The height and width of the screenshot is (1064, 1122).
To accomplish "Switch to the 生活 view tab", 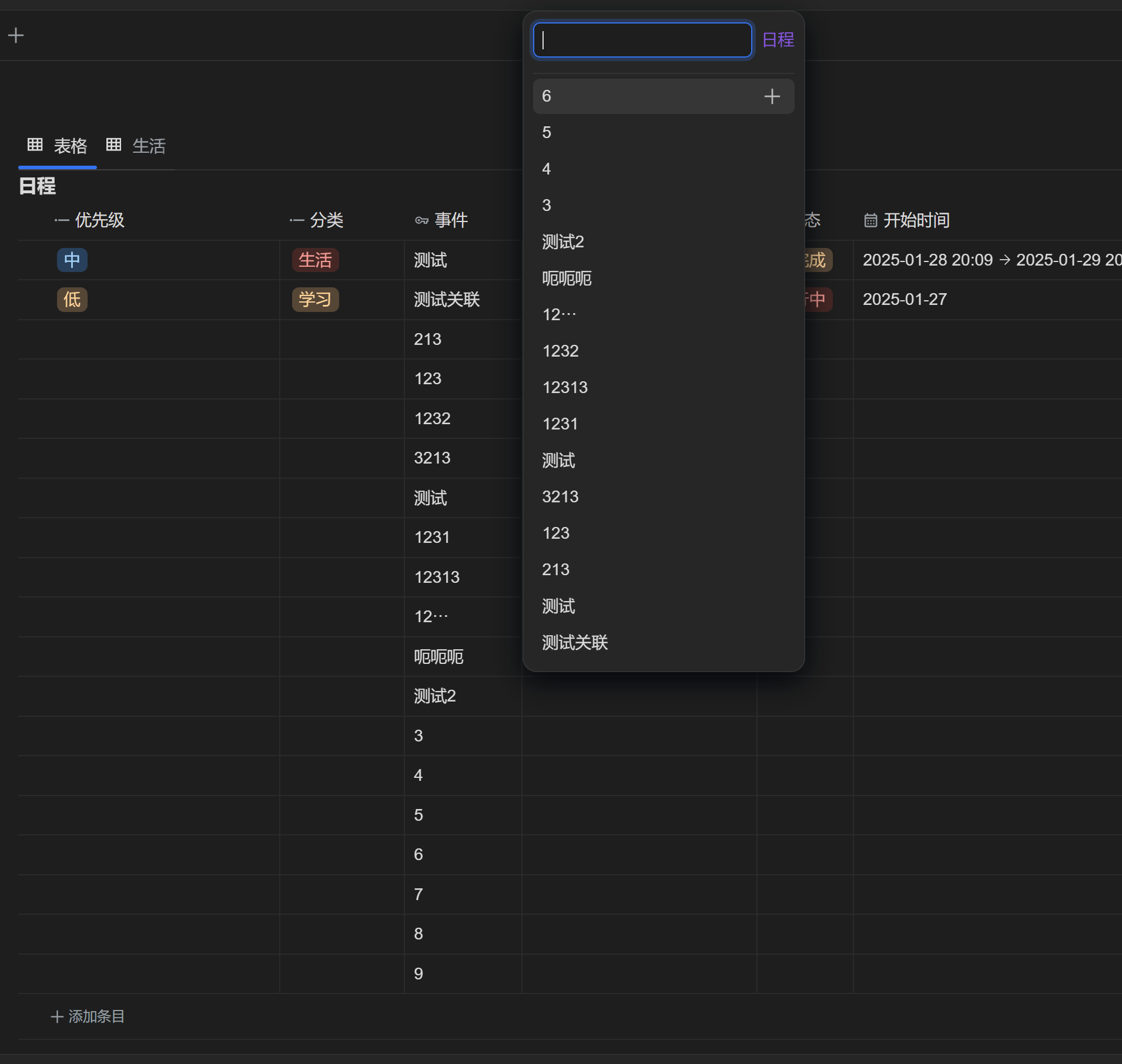I will pos(148,146).
